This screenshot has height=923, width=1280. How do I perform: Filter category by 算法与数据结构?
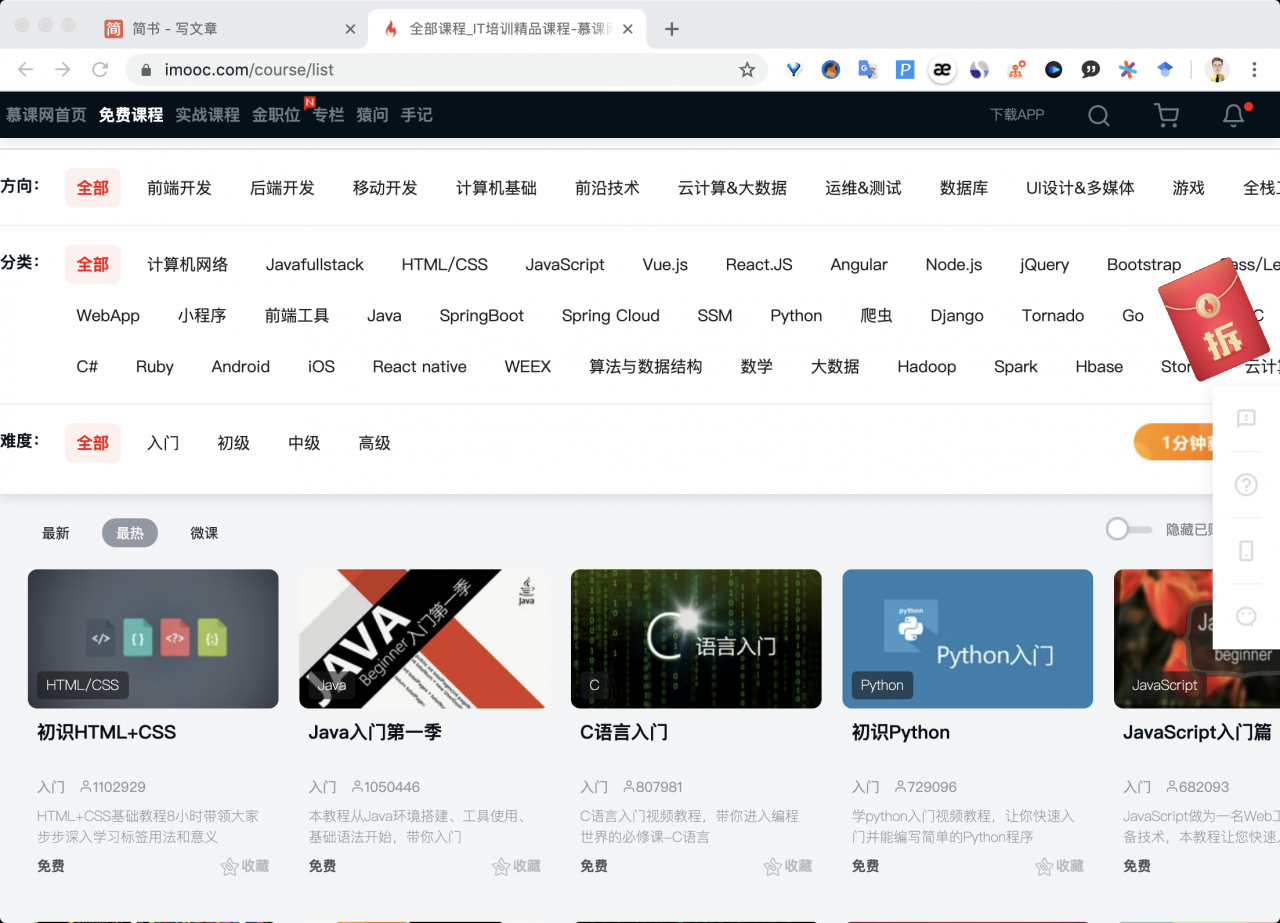click(x=646, y=367)
